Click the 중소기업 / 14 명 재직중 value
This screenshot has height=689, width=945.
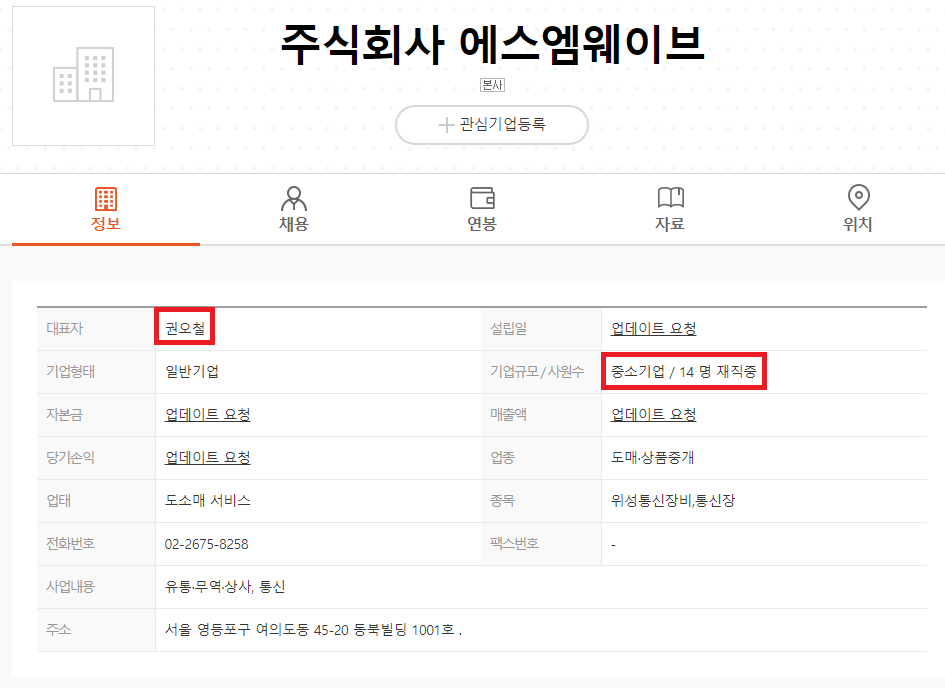click(683, 371)
